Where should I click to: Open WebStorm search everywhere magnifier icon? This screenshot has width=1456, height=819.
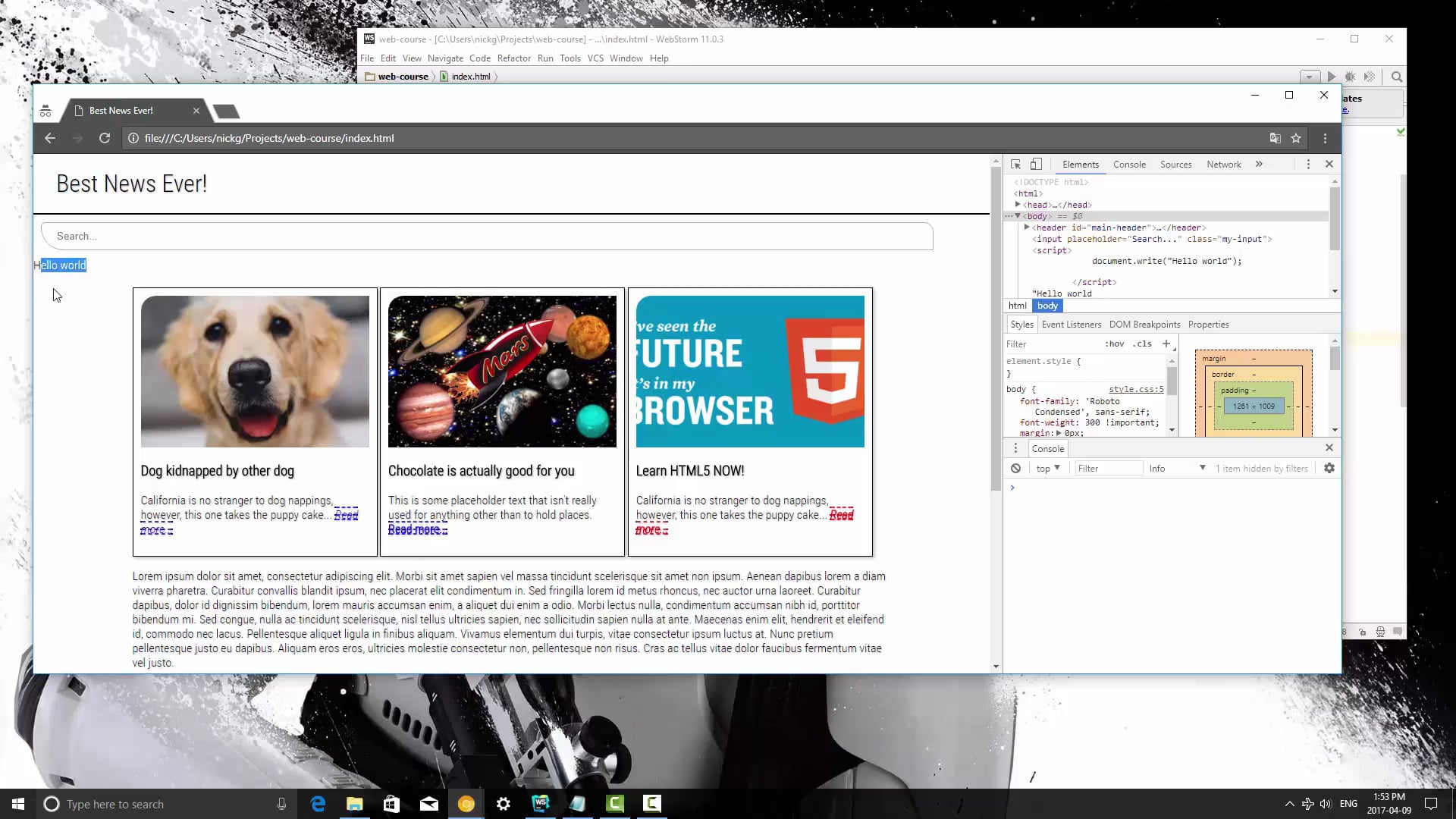1397,77
